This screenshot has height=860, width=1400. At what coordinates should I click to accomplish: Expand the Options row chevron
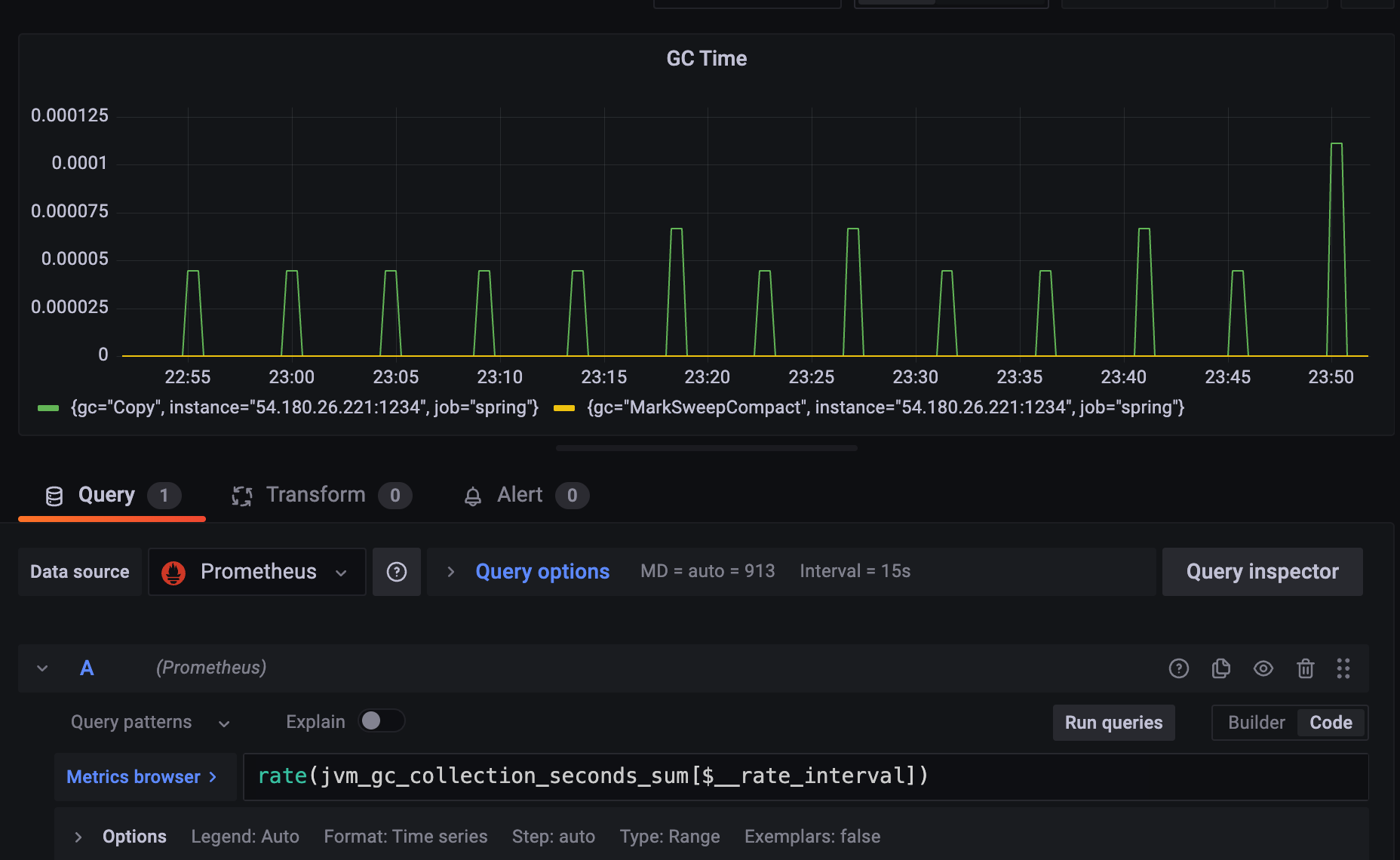tap(78, 837)
